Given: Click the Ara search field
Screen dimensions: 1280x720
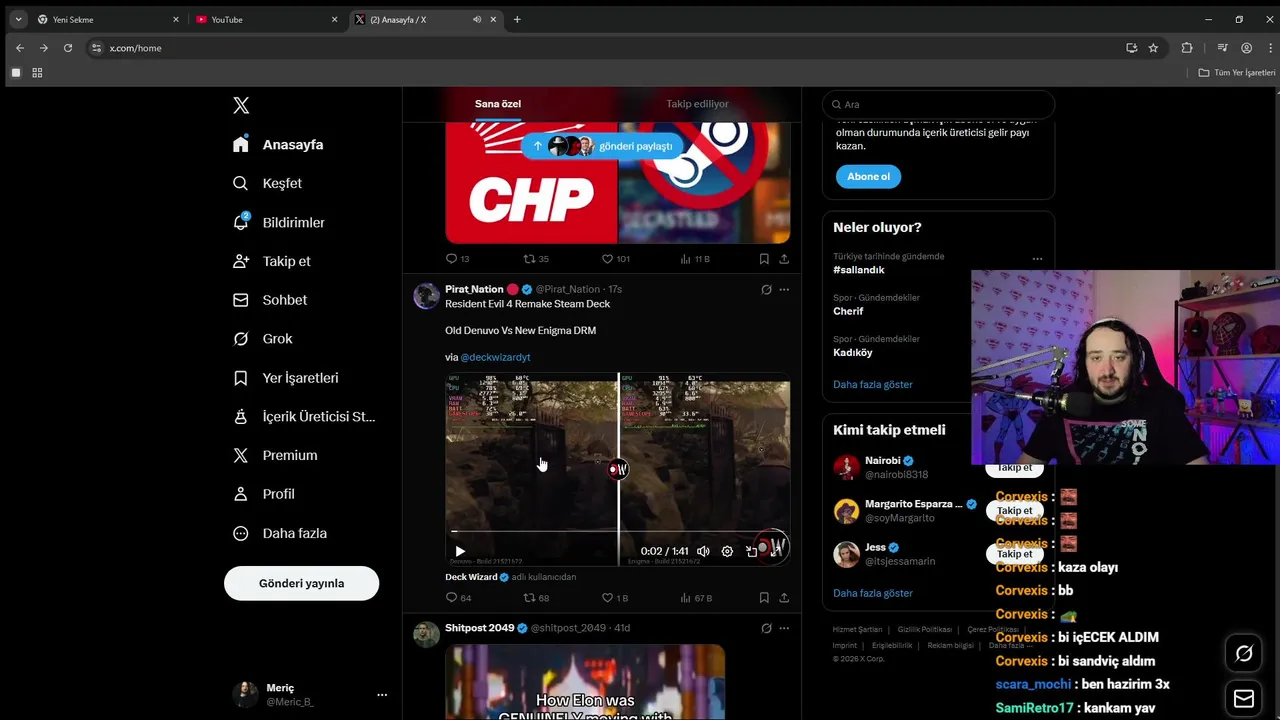Looking at the screenshot, I should [938, 104].
